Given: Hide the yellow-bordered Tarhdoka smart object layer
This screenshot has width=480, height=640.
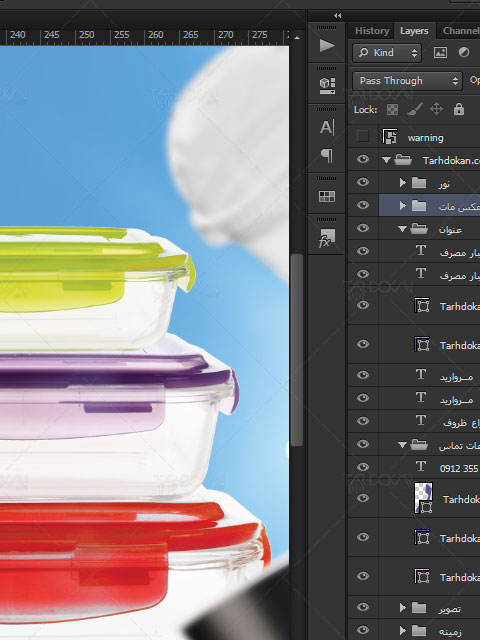Looking at the screenshot, I should 362,576.
